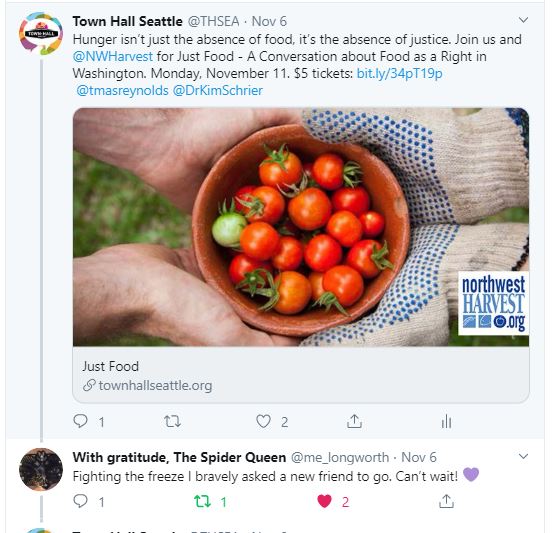Open the Town Hall Seattle display name
The width and height of the screenshot is (552, 533).
[x=127, y=21]
